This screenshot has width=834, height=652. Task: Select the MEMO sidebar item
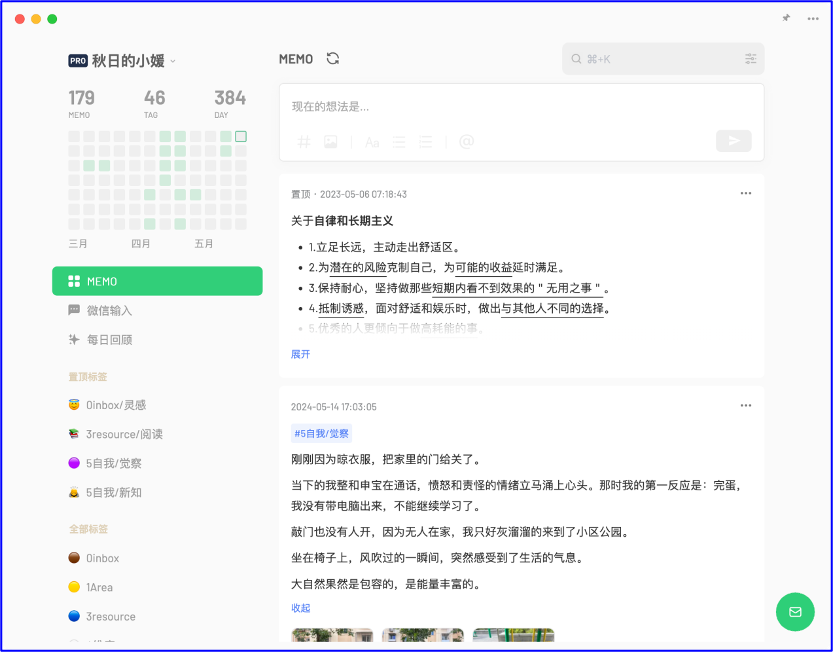[x=157, y=281]
